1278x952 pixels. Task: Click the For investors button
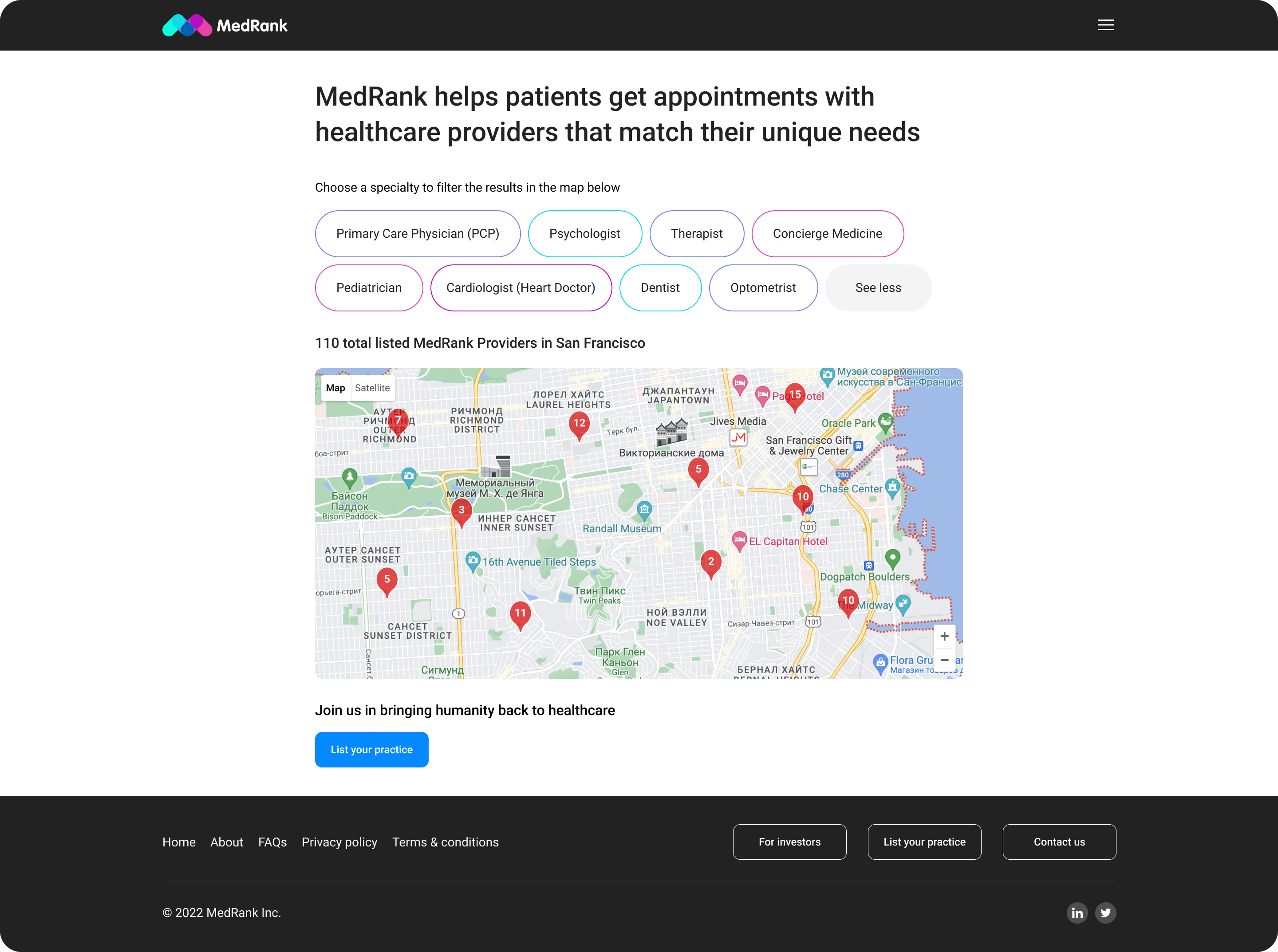[789, 842]
